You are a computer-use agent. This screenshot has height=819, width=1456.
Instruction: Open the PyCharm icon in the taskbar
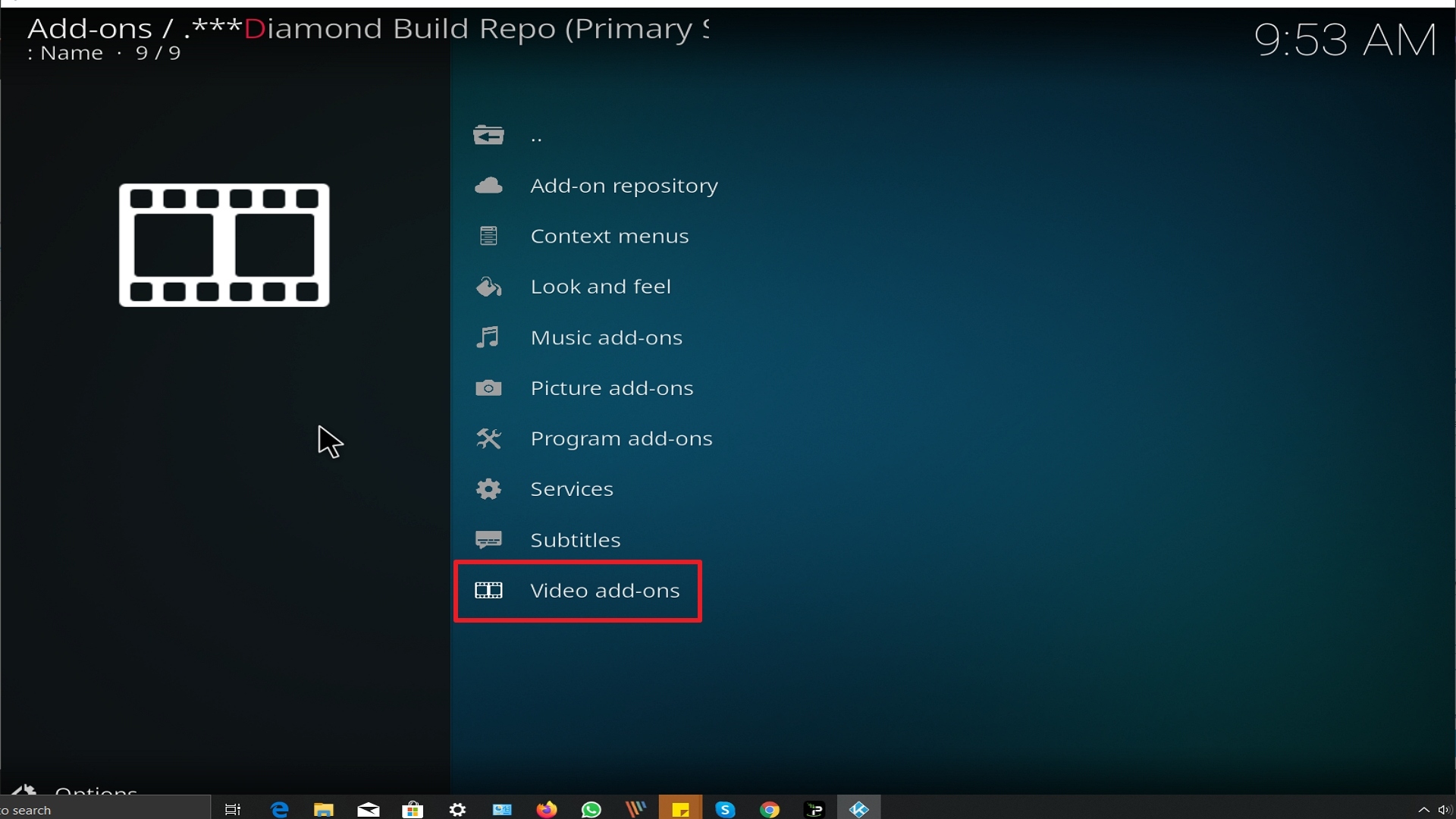pyautogui.click(x=814, y=810)
